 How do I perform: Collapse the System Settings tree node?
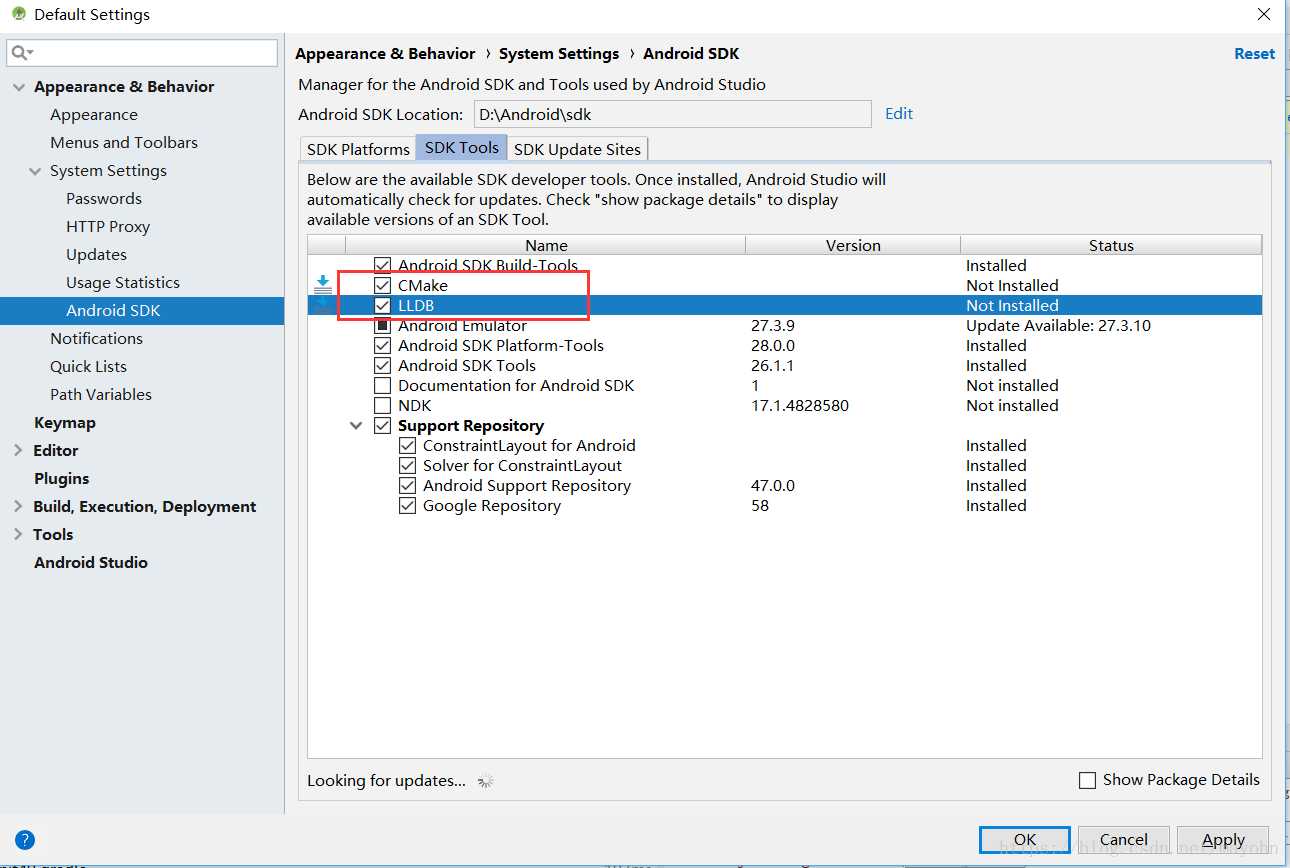35,171
